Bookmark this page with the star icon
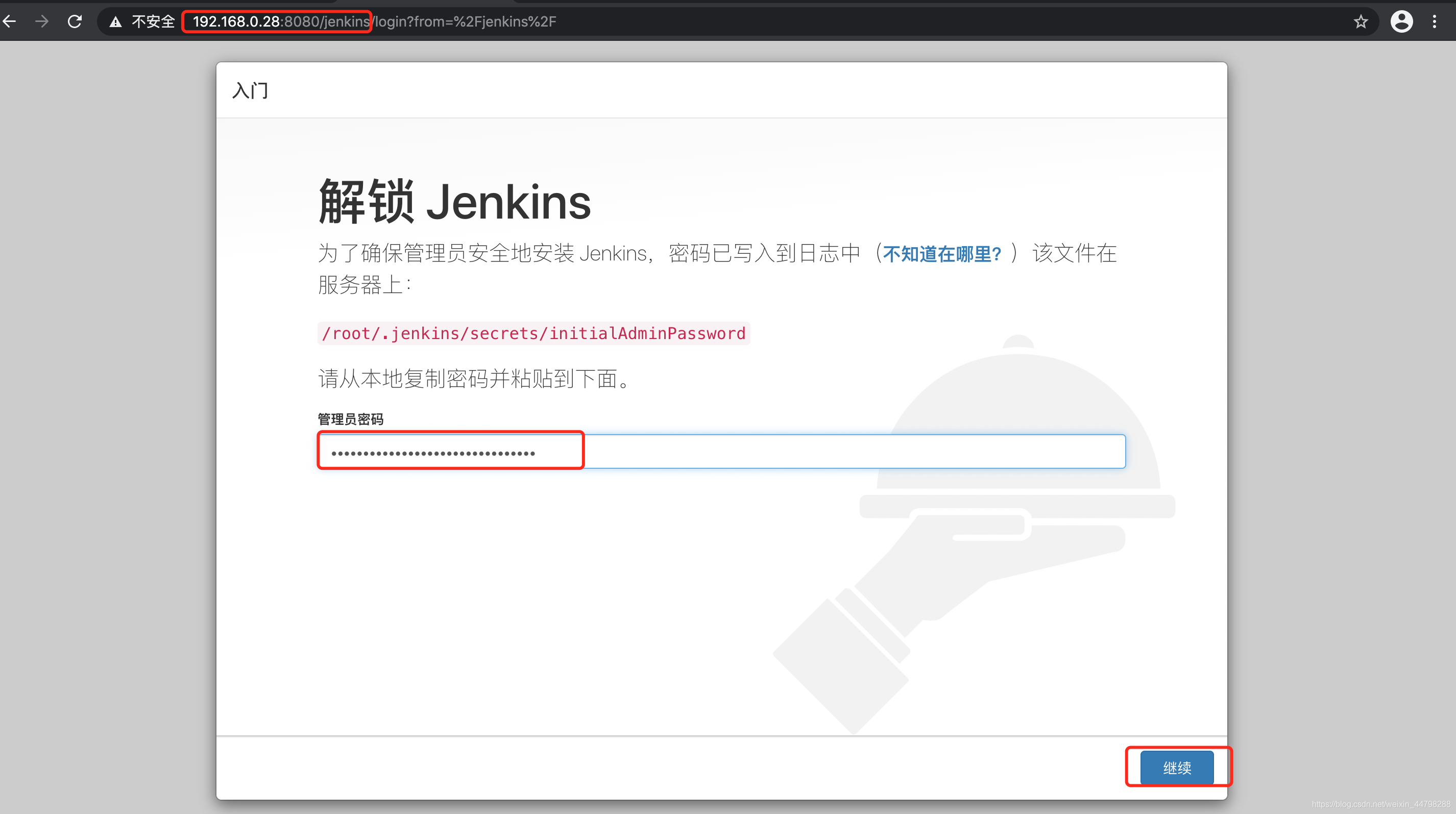Image resolution: width=1456 pixels, height=814 pixels. [x=1361, y=21]
